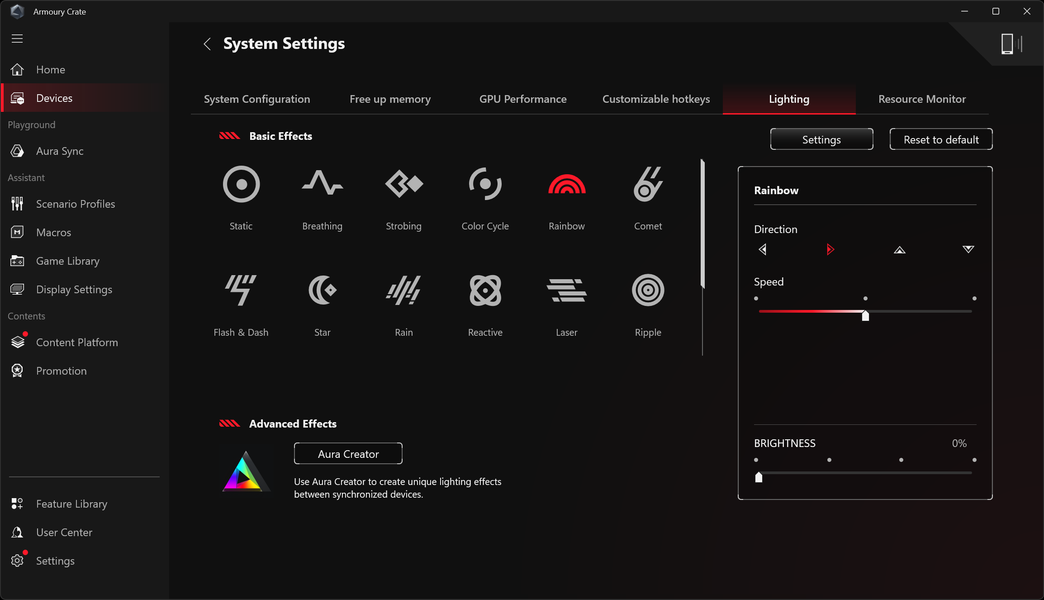1044x600 pixels.
Task: Click the Aura Creator prism logo
Action: point(244,471)
